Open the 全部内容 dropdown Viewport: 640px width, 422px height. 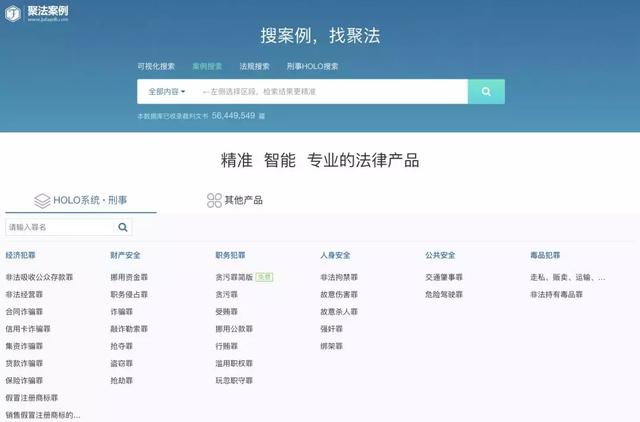(167, 91)
